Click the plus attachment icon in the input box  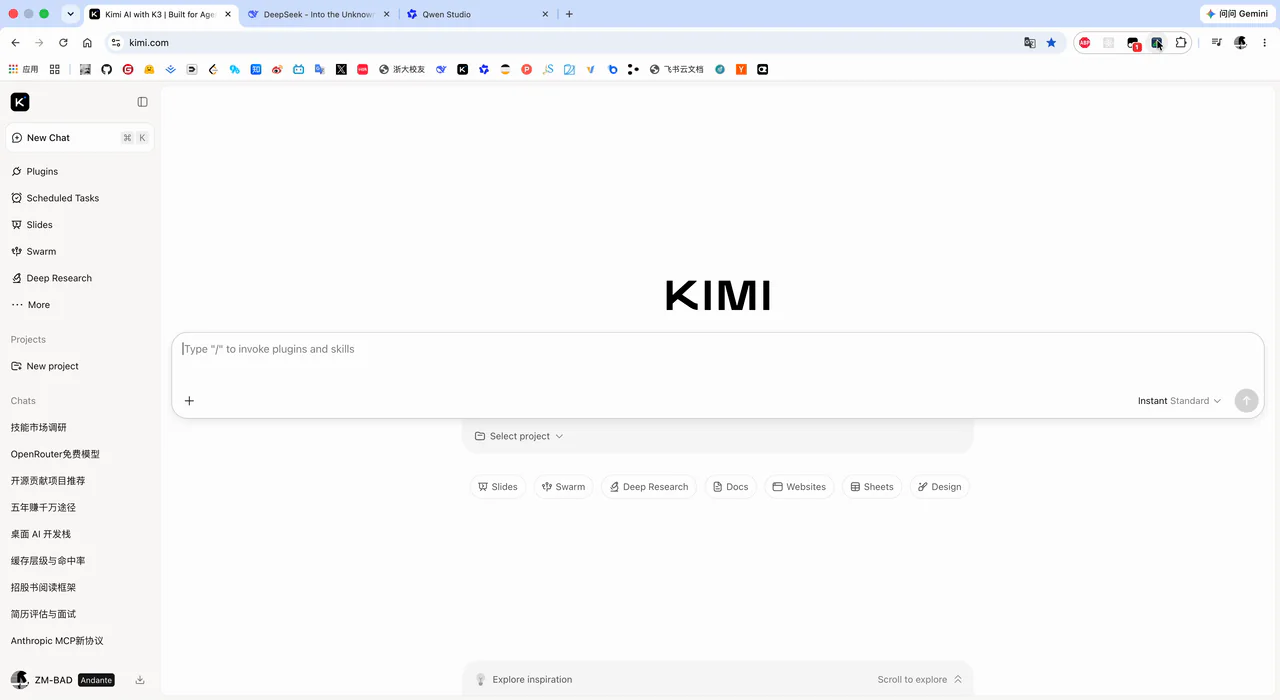pyautogui.click(x=189, y=401)
